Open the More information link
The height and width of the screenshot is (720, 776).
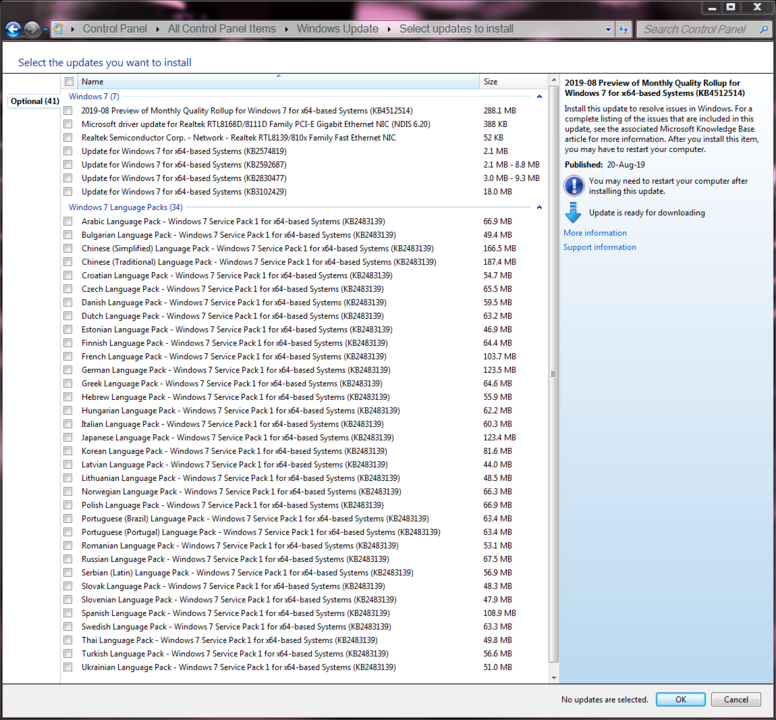tap(595, 233)
